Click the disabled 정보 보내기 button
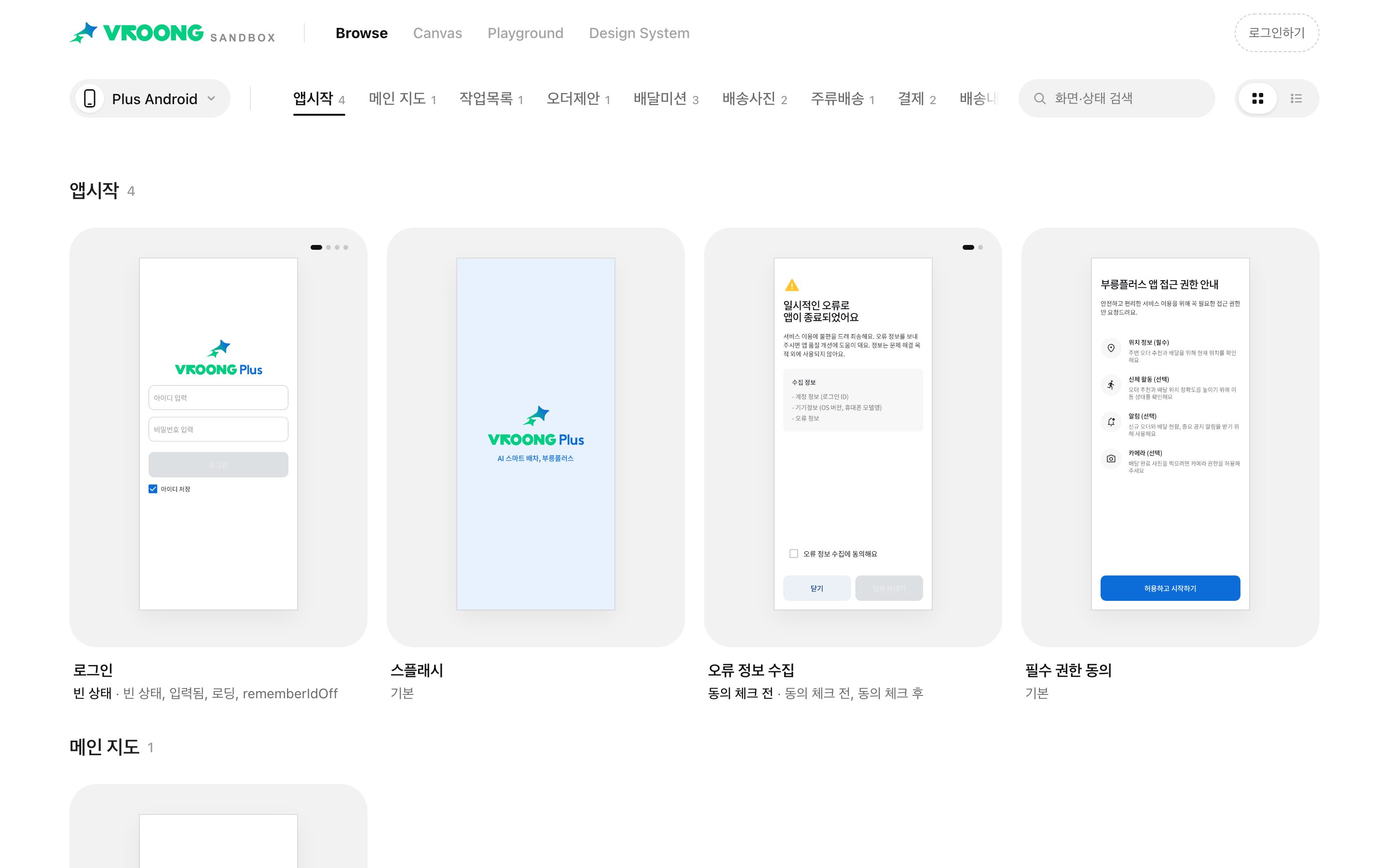Viewport: 1389px width, 868px height. (888, 588)
